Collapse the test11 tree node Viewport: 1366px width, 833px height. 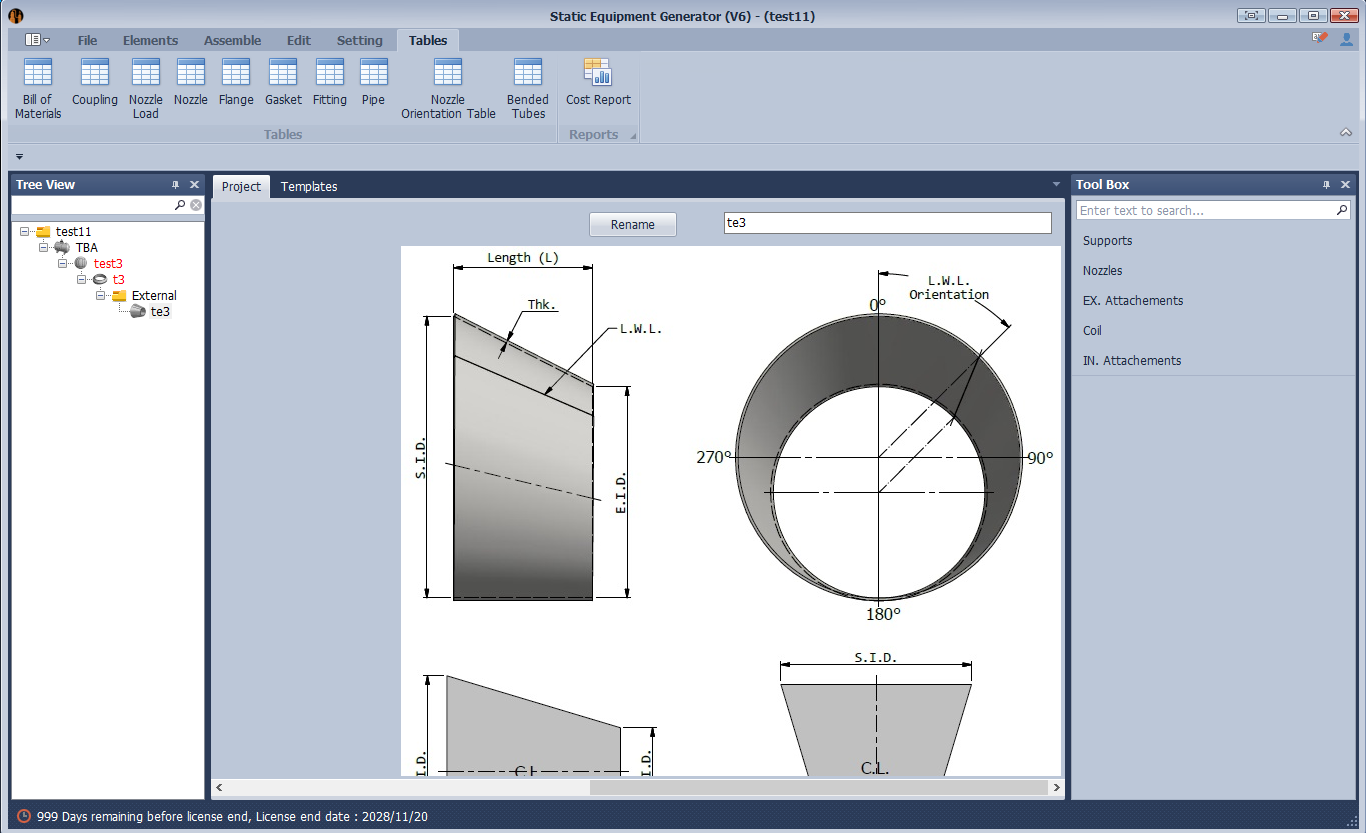(24, 232)
